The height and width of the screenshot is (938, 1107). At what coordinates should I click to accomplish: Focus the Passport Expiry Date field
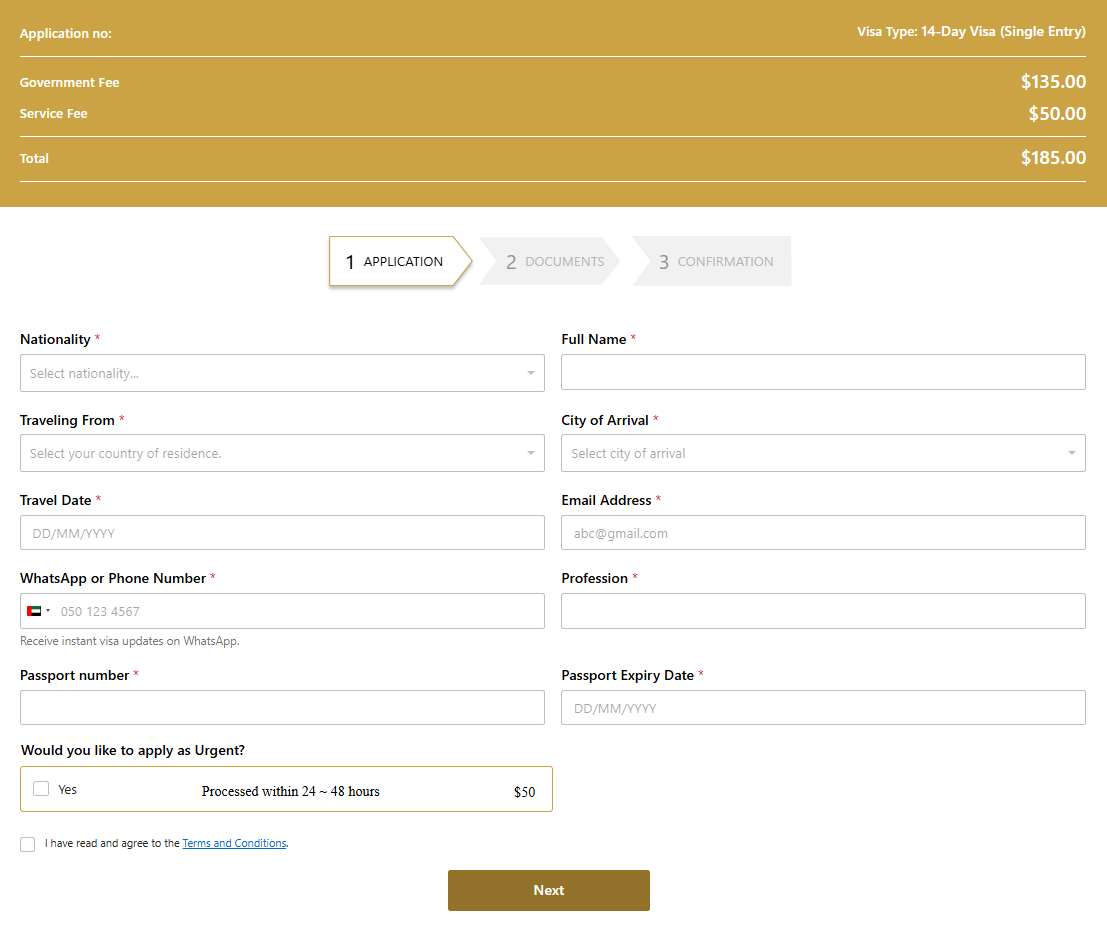823,708
